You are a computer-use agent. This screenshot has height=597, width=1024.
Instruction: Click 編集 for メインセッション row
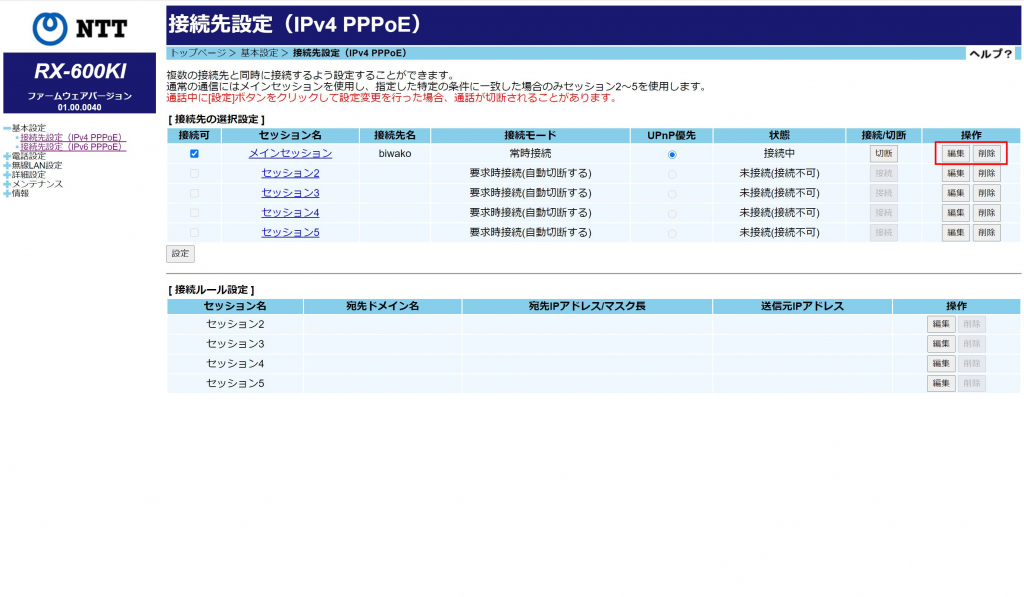955,154
